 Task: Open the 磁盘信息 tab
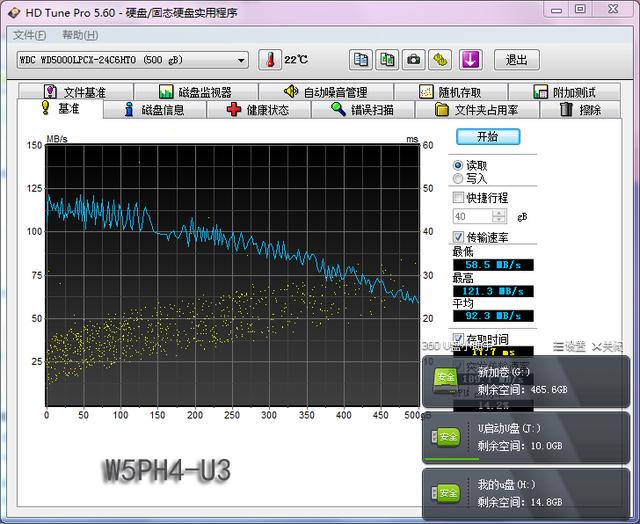[155, 110]
